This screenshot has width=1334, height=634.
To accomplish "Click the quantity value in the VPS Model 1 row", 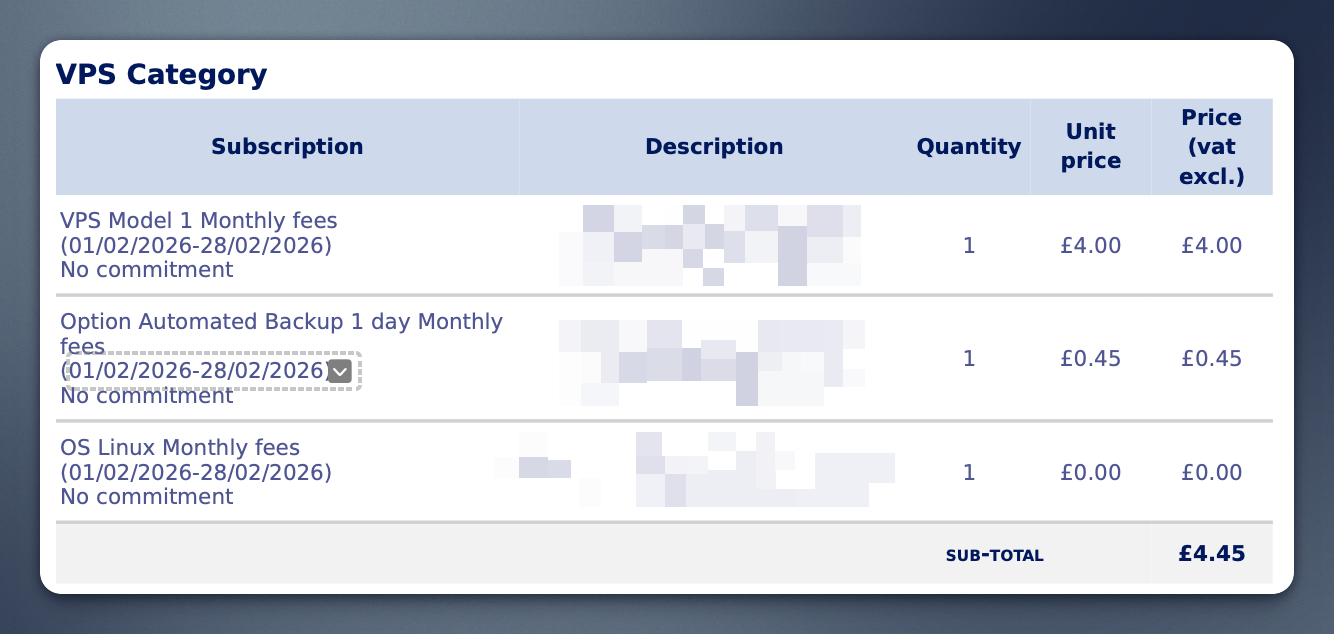I will (x=968, y=246).
